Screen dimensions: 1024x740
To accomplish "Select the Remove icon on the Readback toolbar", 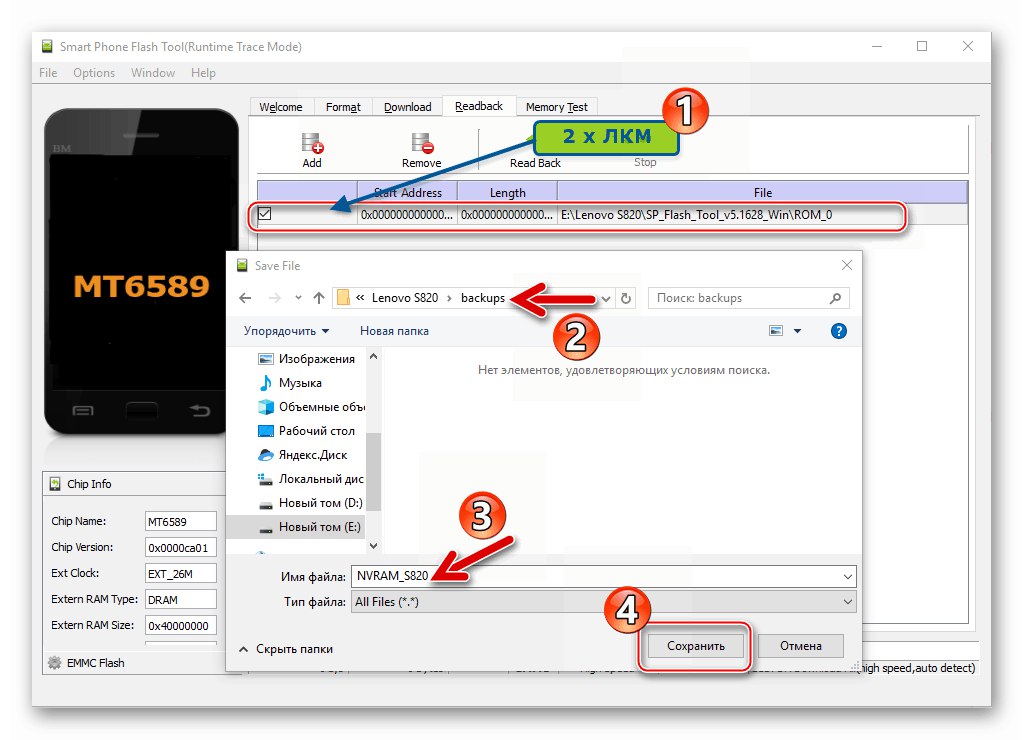I will [421, 145].
